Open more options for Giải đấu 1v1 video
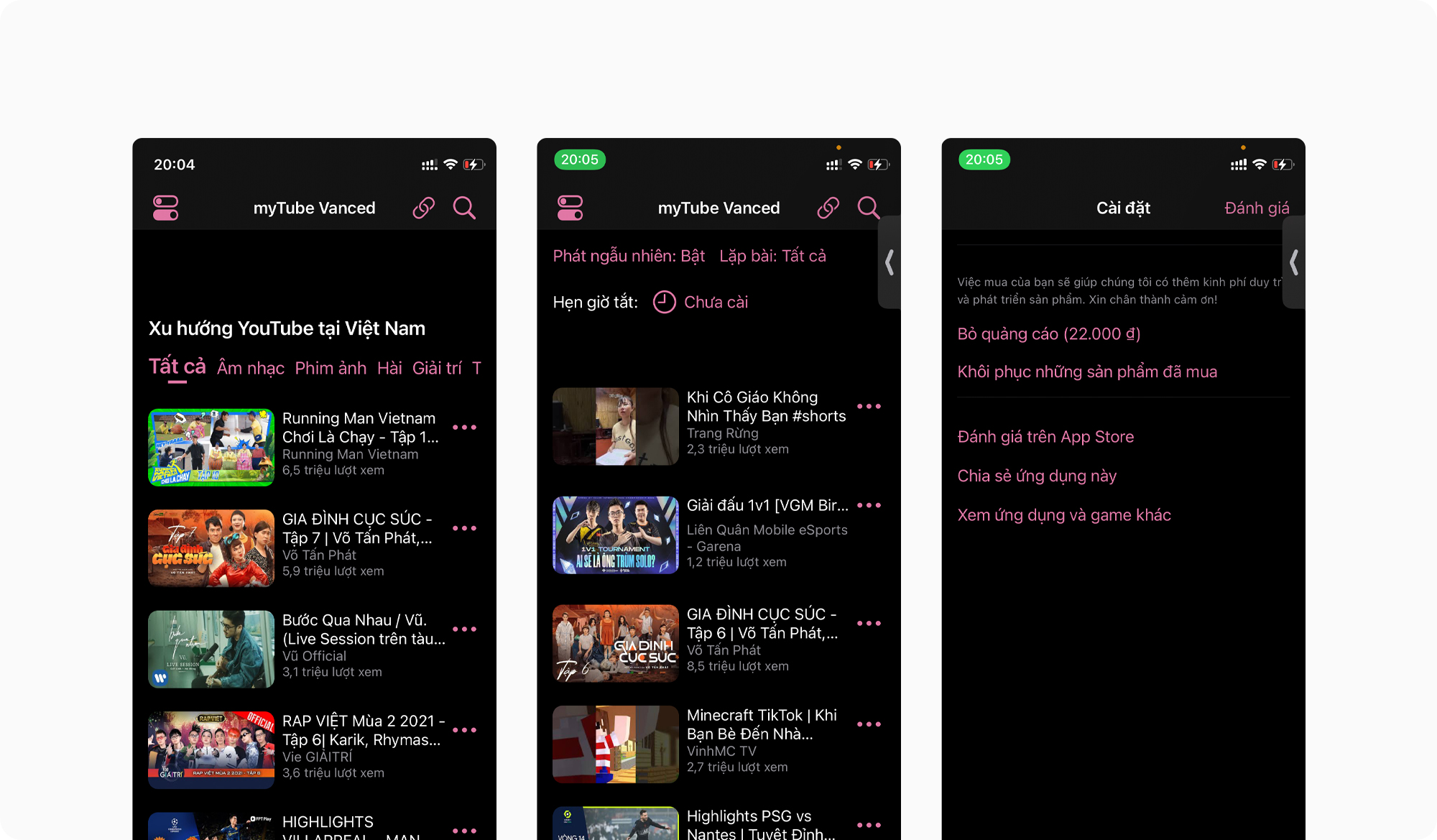This screenshot has height=840, width=1437. click(869, 506)
